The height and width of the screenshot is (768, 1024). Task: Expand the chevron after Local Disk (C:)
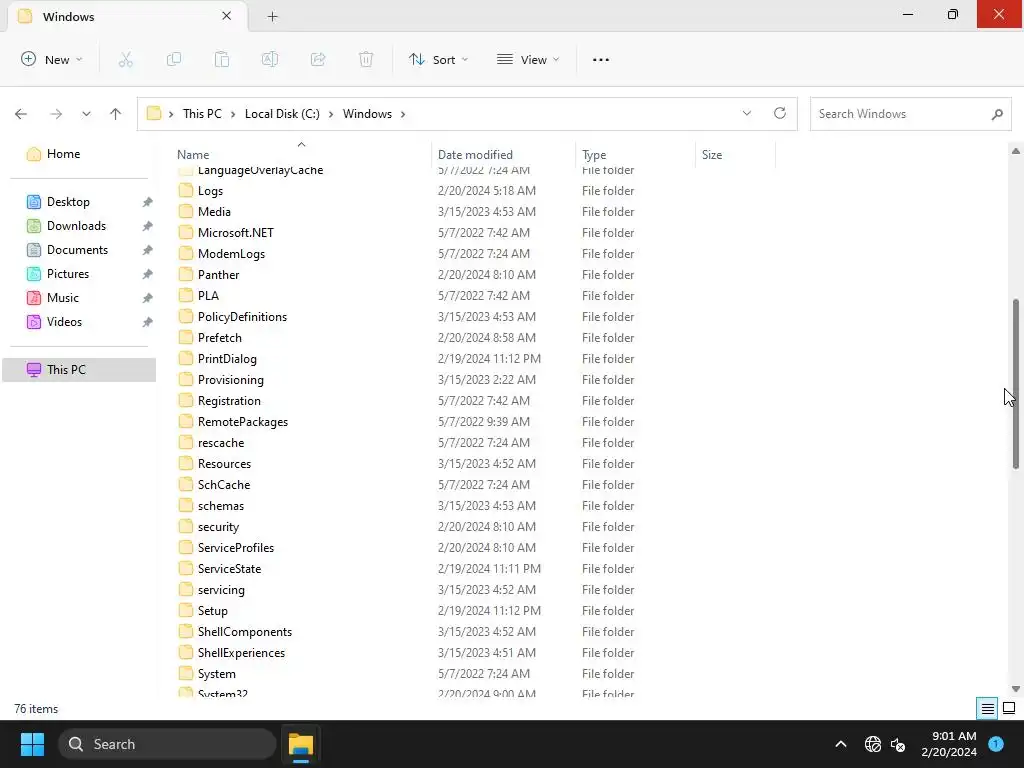331,114
